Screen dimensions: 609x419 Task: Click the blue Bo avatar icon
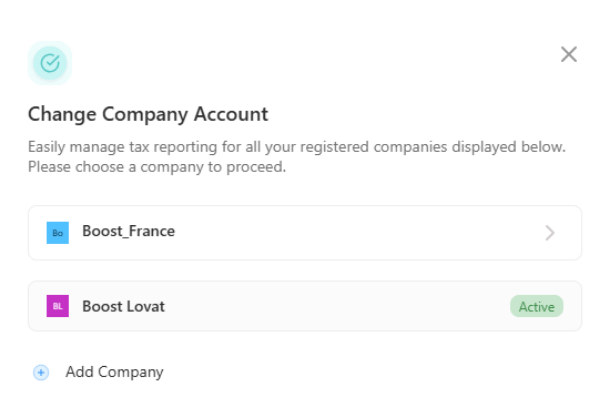(57, 233)
